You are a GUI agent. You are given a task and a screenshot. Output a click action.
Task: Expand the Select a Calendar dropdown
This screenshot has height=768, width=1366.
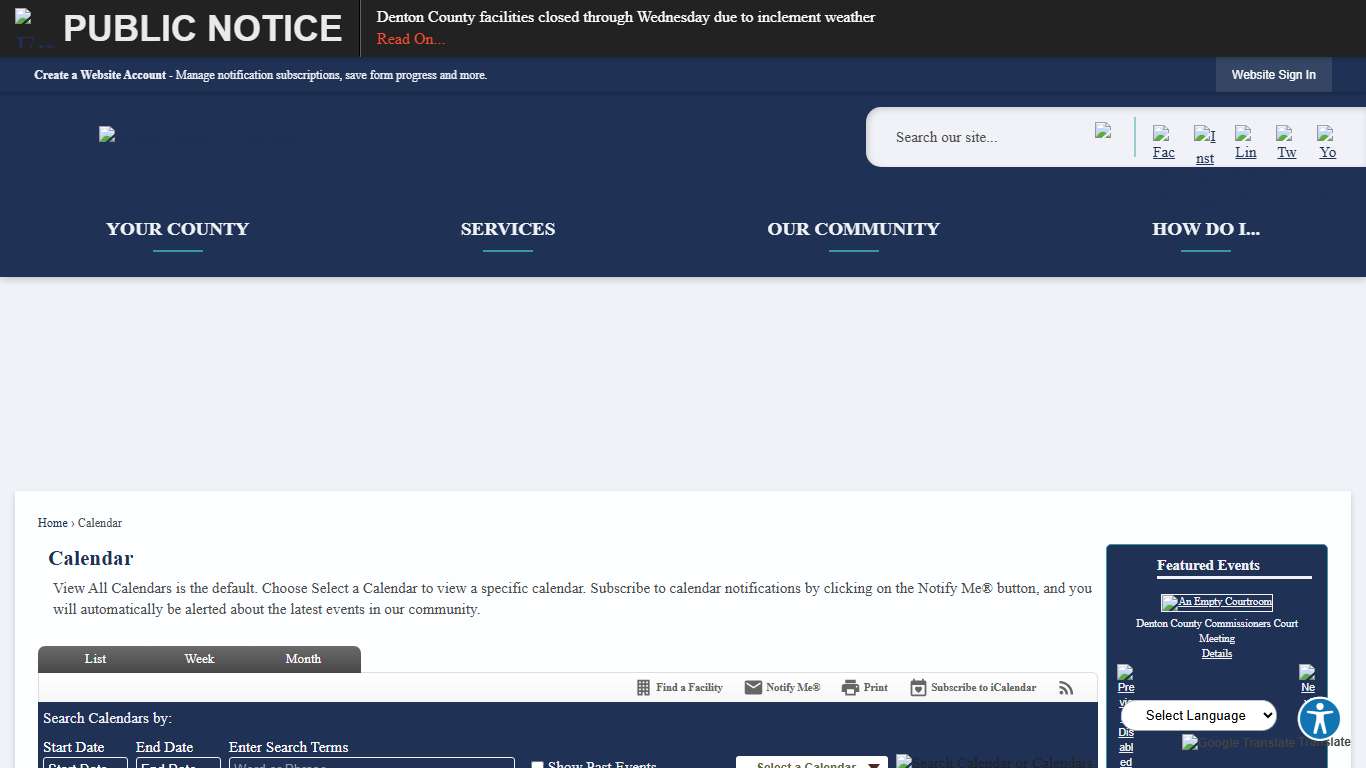811,763
